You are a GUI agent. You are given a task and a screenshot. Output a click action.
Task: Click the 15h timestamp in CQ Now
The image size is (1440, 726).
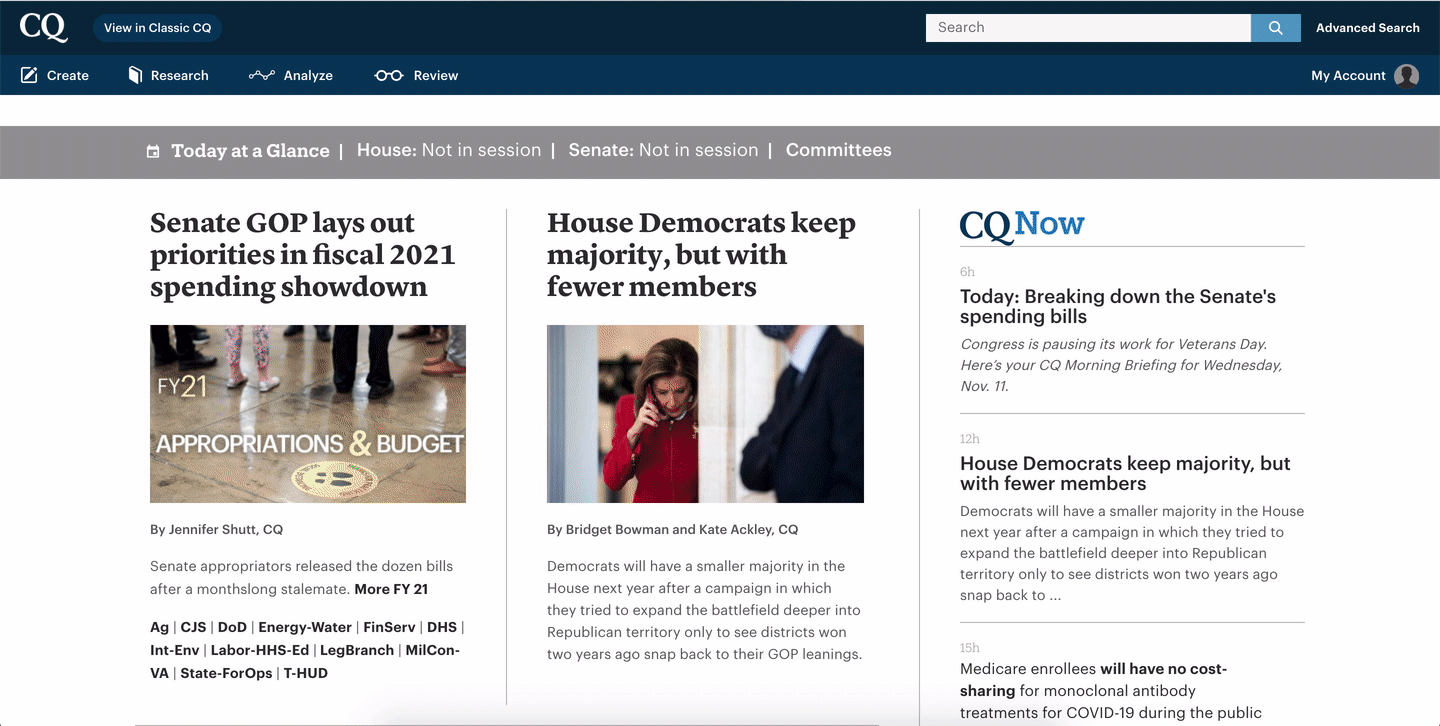(x=970, y=648)
